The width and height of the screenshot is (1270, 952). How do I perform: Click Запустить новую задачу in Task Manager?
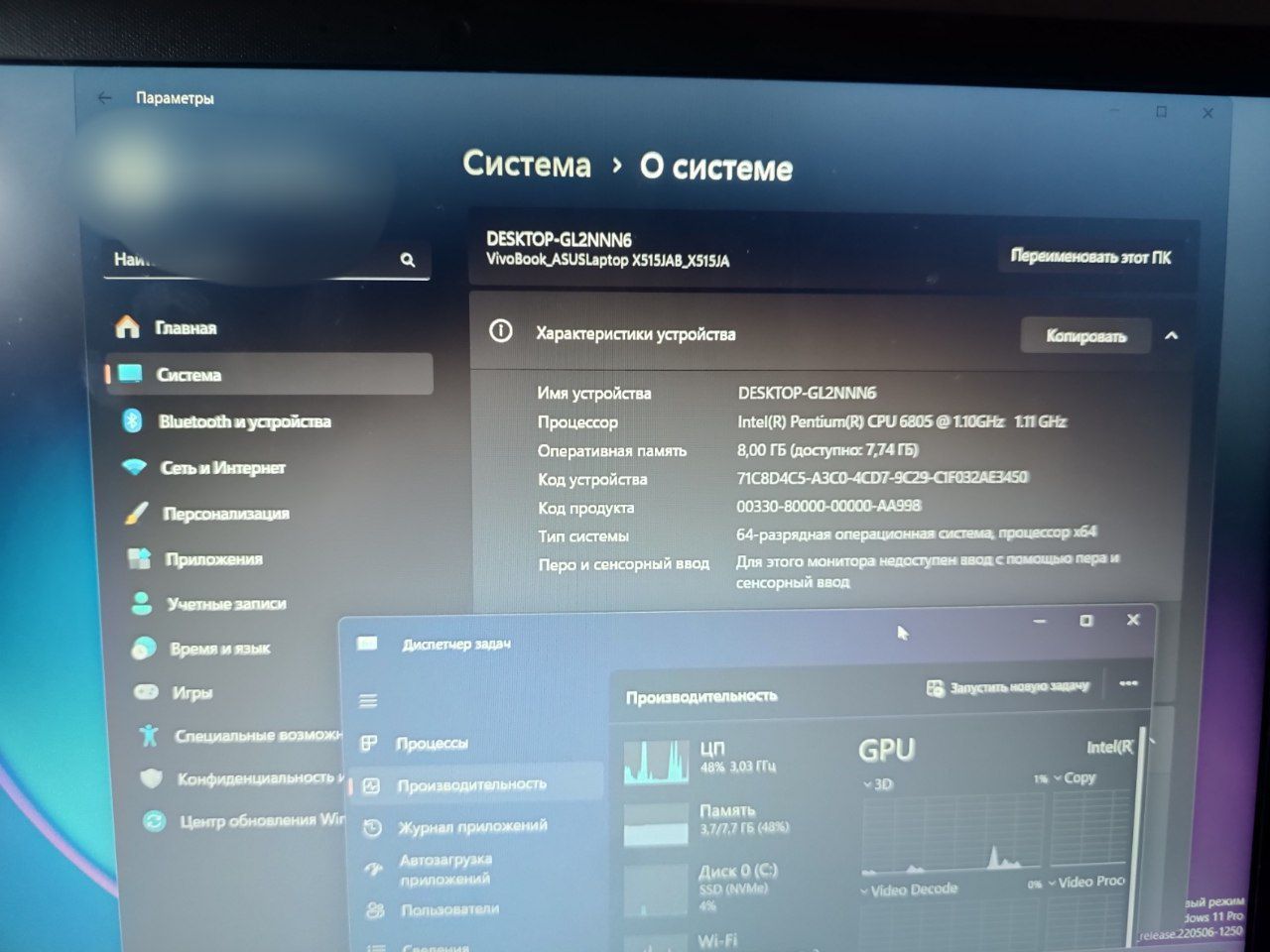(1008, 686)
